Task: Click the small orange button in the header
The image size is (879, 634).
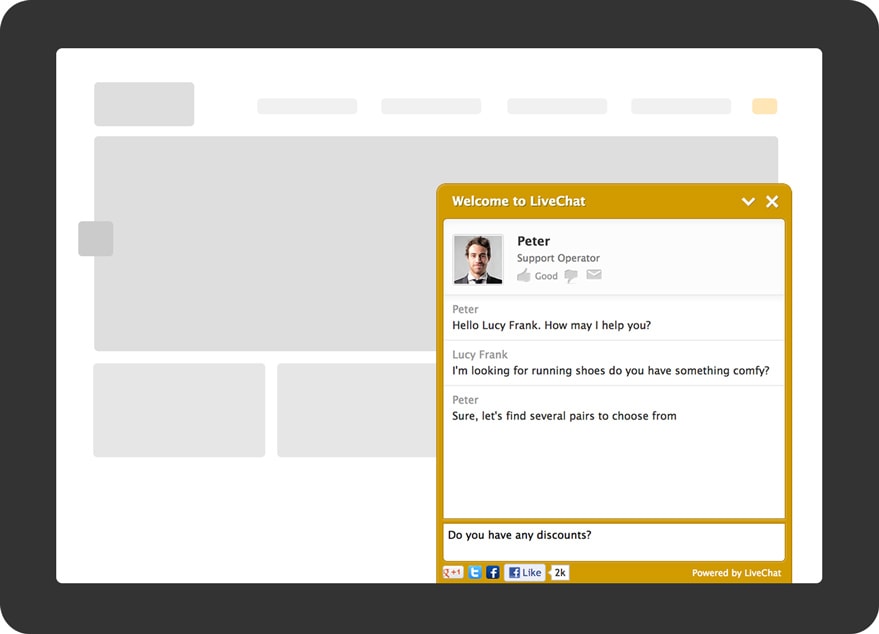Action: click(x=764, y=106)
